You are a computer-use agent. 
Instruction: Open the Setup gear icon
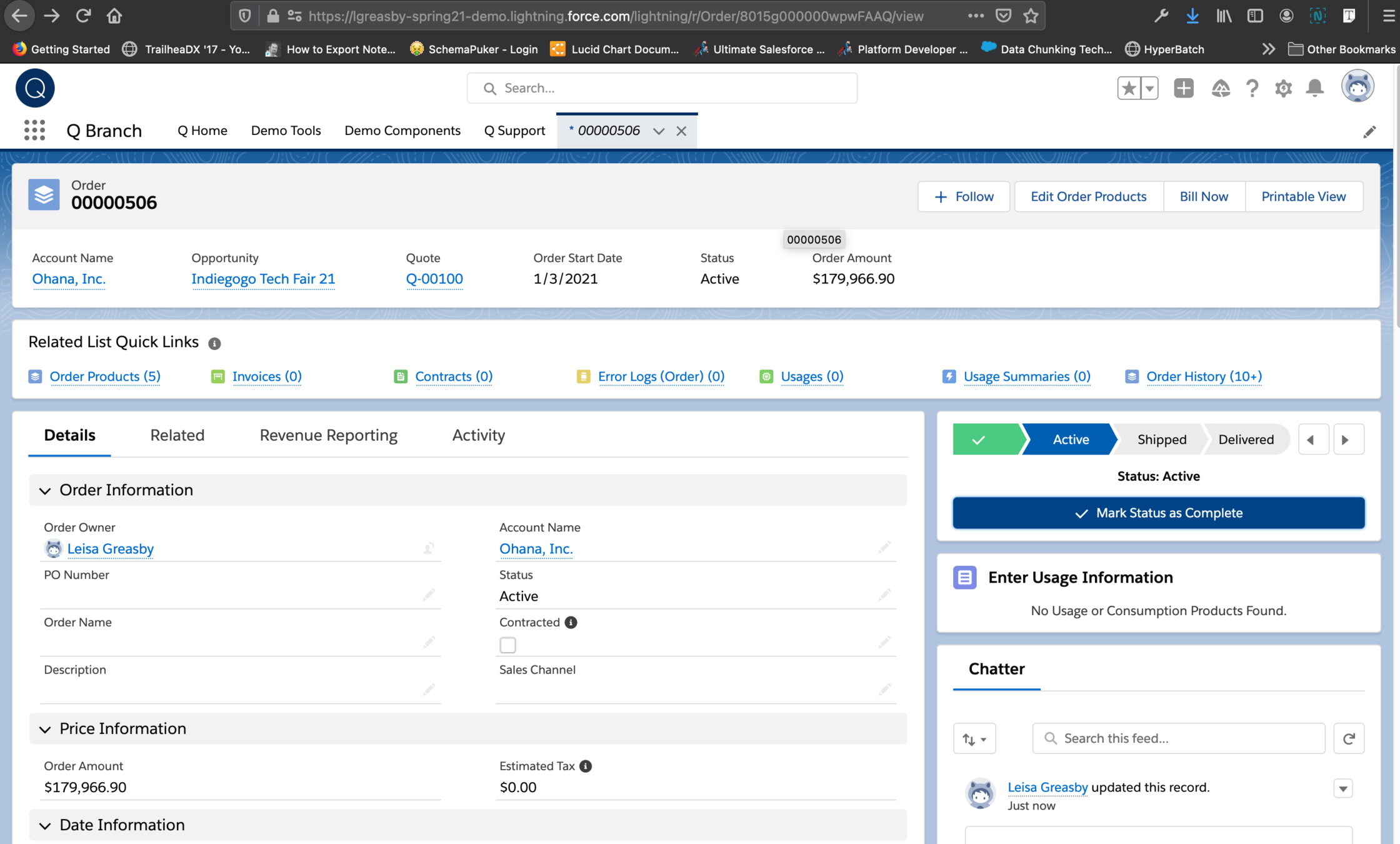click(x=1283, y=88)
